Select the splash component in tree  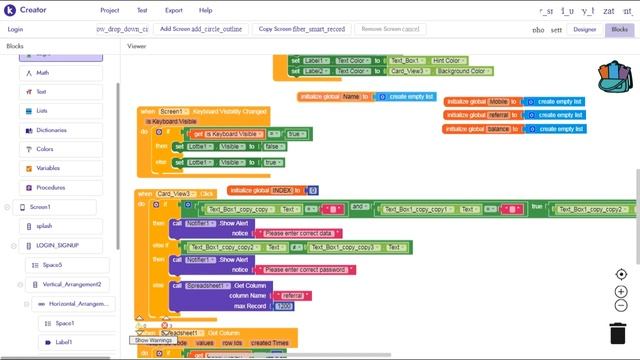point(61,227)
